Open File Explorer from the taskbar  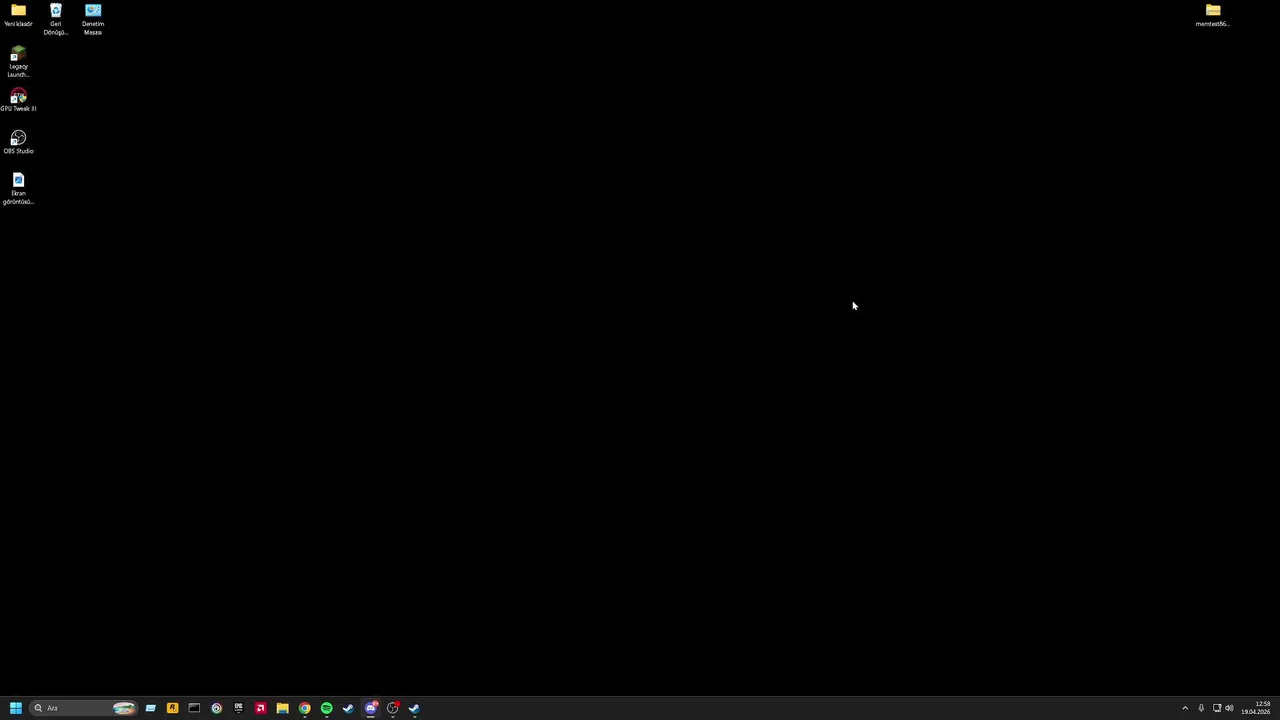click(282, 708)
